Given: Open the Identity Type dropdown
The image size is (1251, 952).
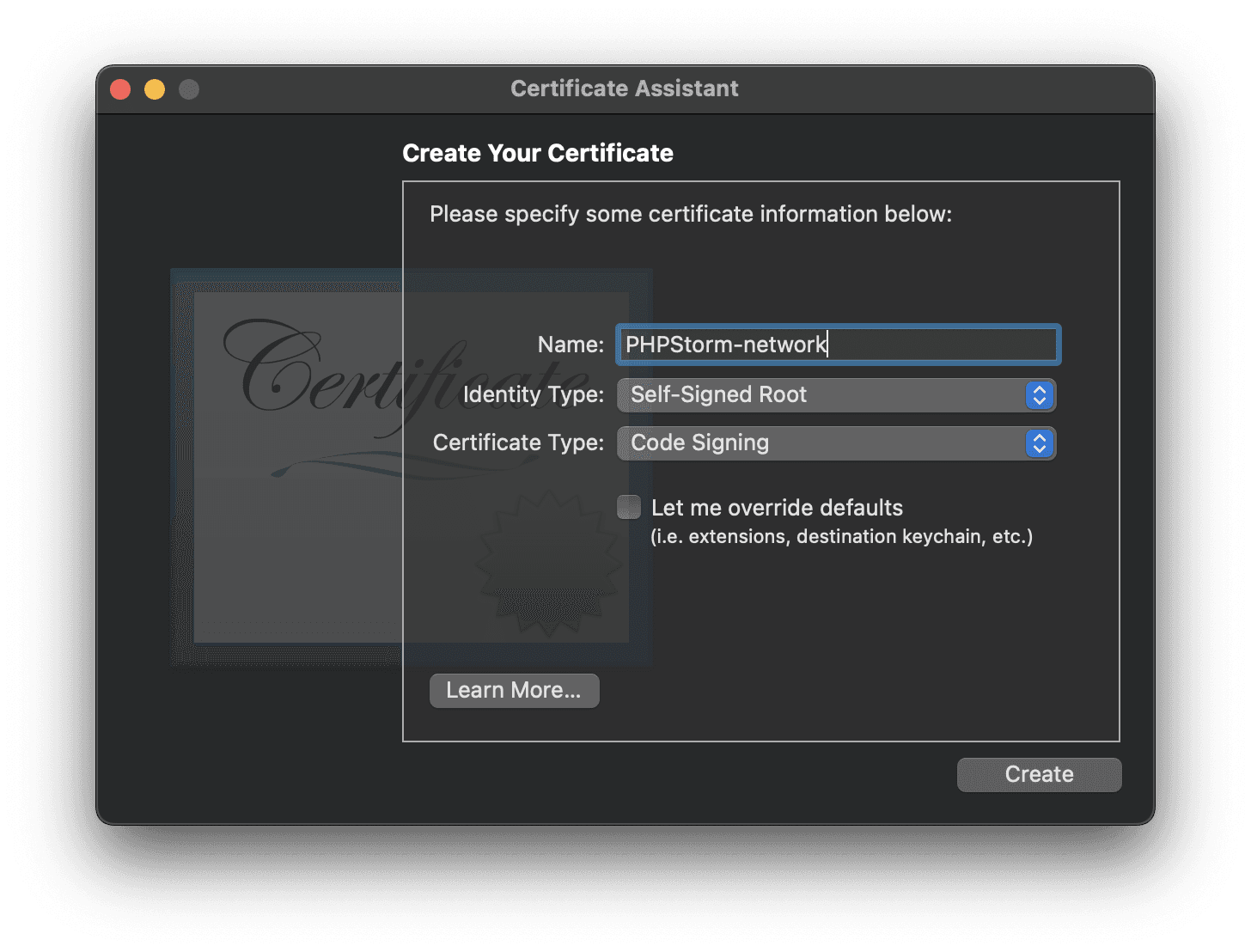Looking at the screenshot, I should [836, 395].
